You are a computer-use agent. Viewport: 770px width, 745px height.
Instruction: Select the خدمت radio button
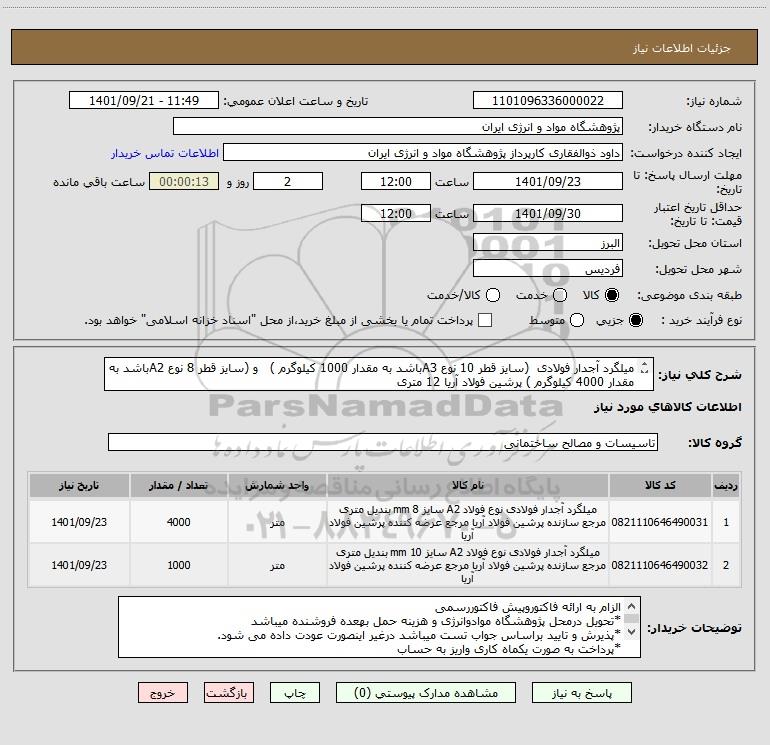(560, 295)
